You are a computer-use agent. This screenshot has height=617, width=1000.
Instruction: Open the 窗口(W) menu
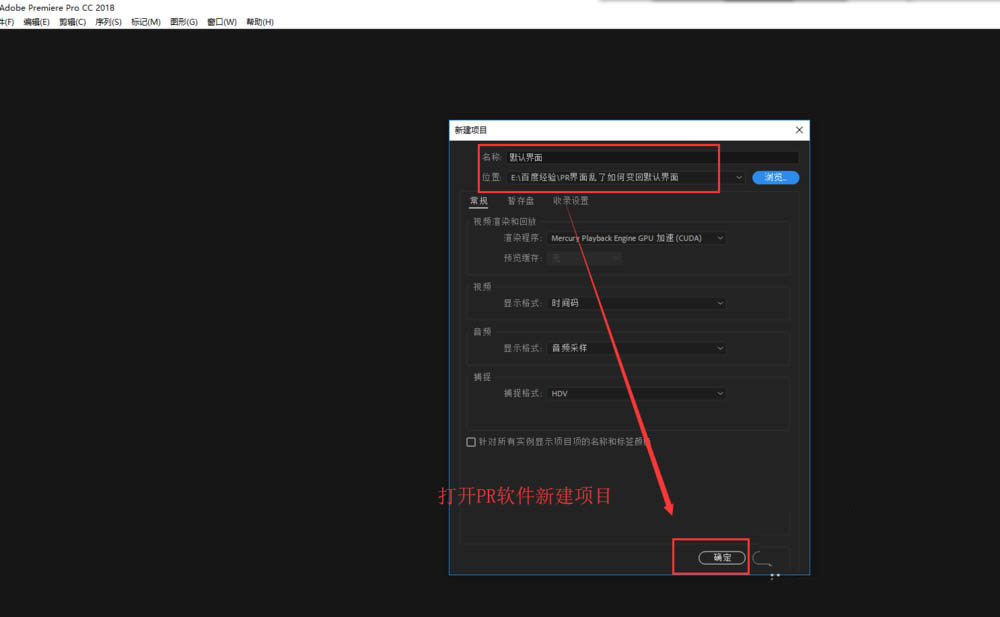[x=222, y=22]
